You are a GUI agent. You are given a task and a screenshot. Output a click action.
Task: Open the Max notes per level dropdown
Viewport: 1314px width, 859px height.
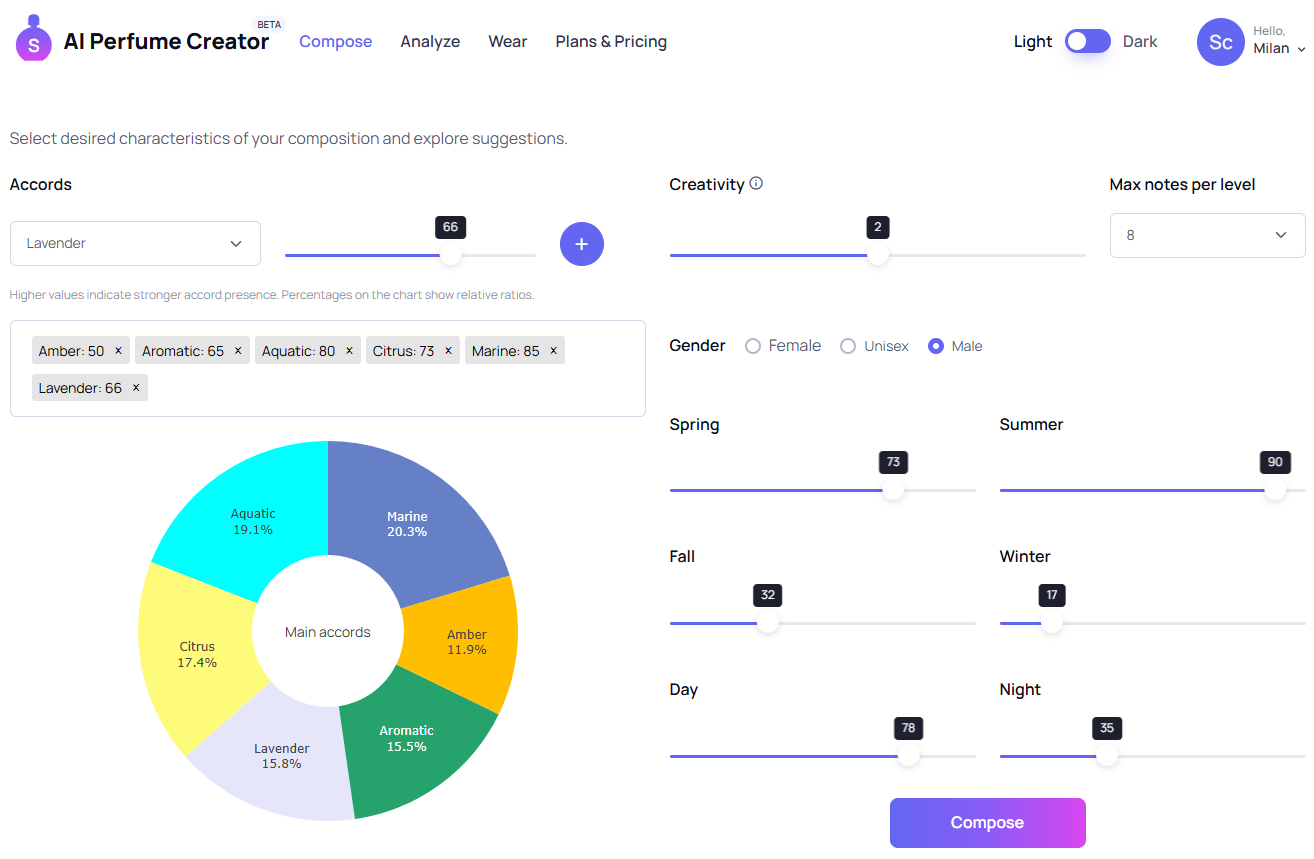[x=1207, y=235]
